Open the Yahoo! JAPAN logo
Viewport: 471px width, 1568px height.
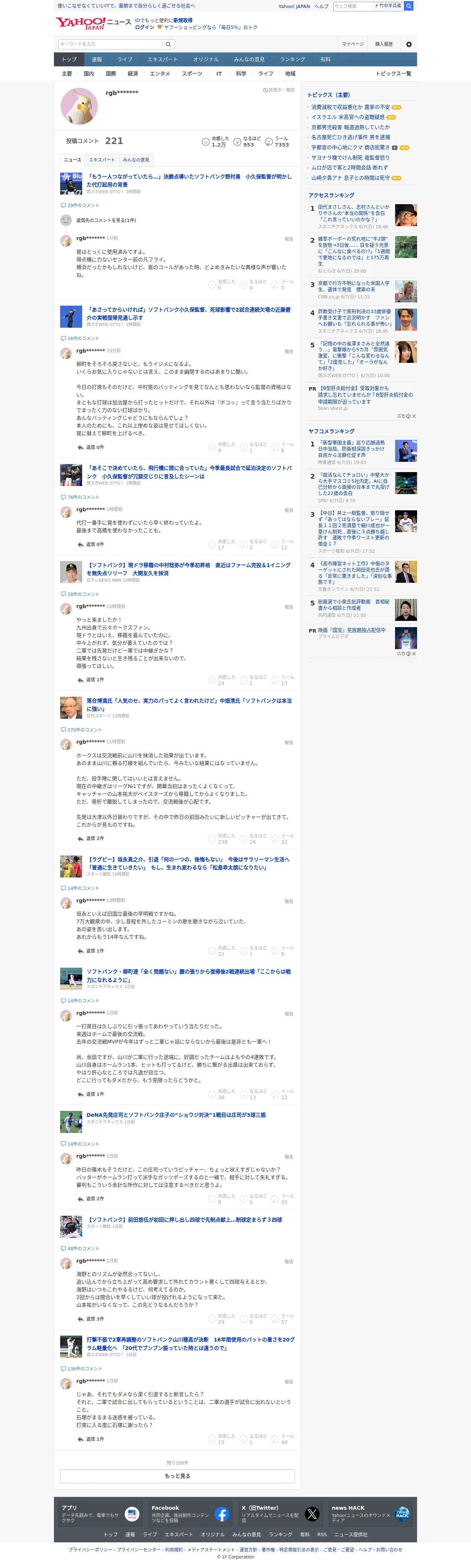[80, 23]
